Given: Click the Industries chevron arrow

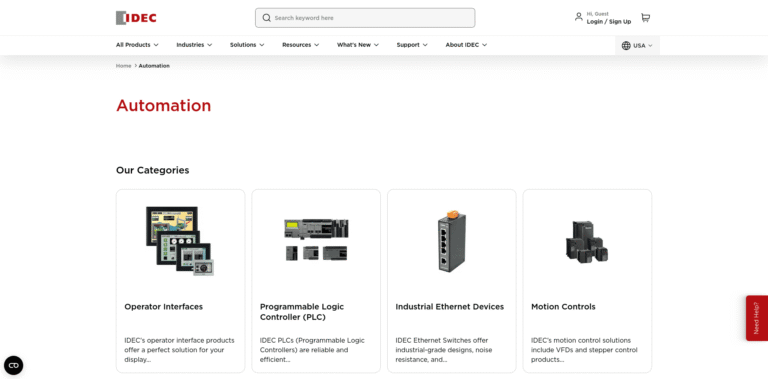Looking at the screenshot, I should coord(210,45).
